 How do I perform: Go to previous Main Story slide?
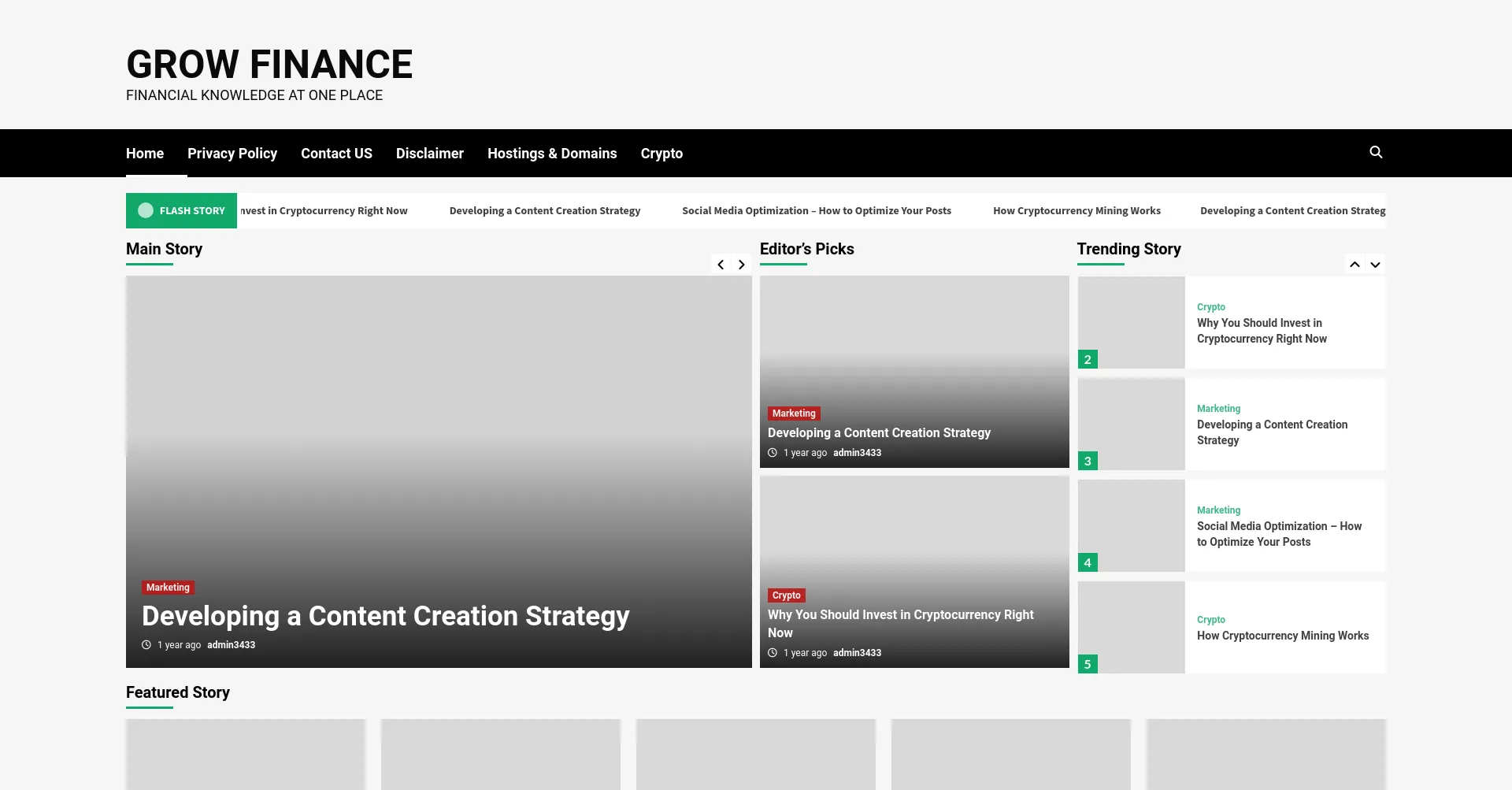click(x=721, y=265)
